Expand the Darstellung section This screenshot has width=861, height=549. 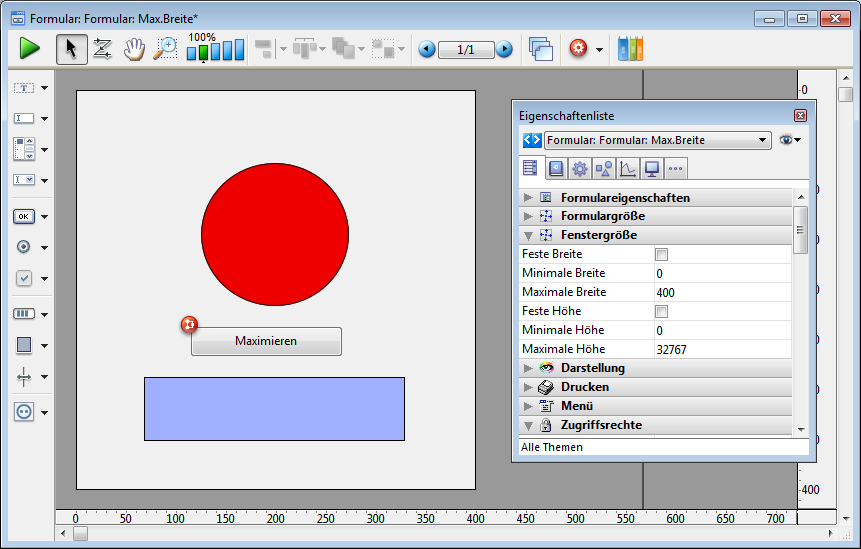[528, 369]
